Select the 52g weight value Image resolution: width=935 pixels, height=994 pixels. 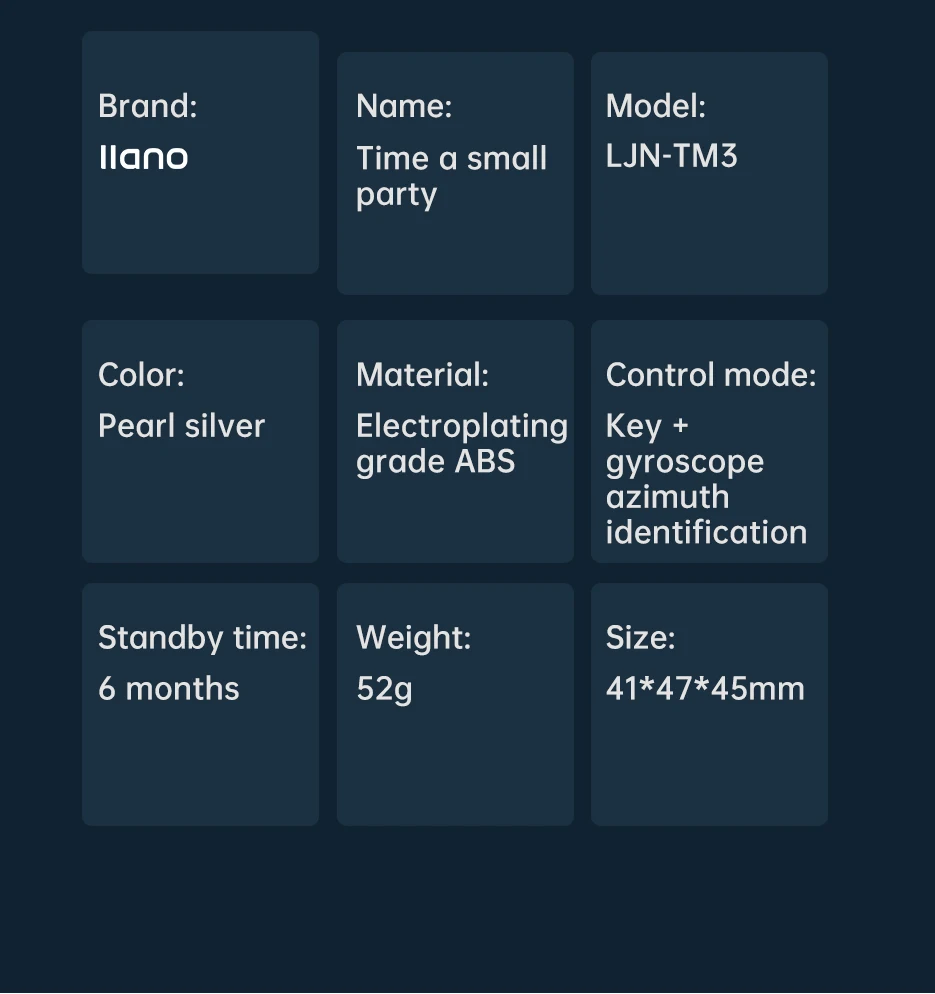[x=384, y=690]
